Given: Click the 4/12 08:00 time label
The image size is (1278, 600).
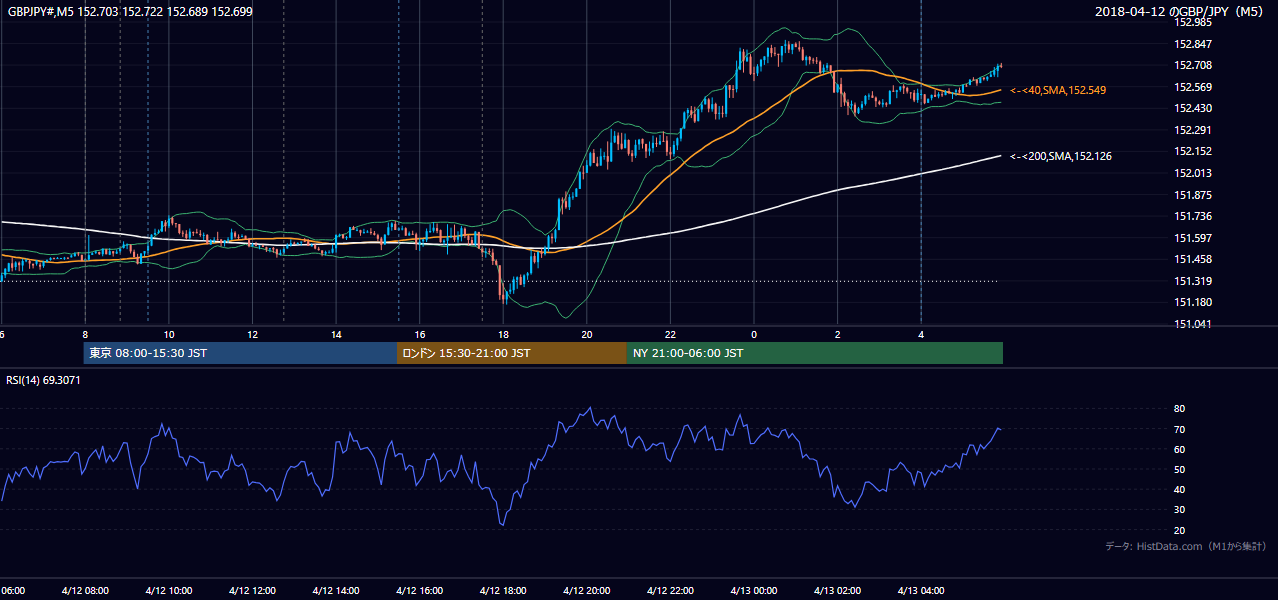Looking at the screenshot, I should pyautogui.click(x=85, y=591).
